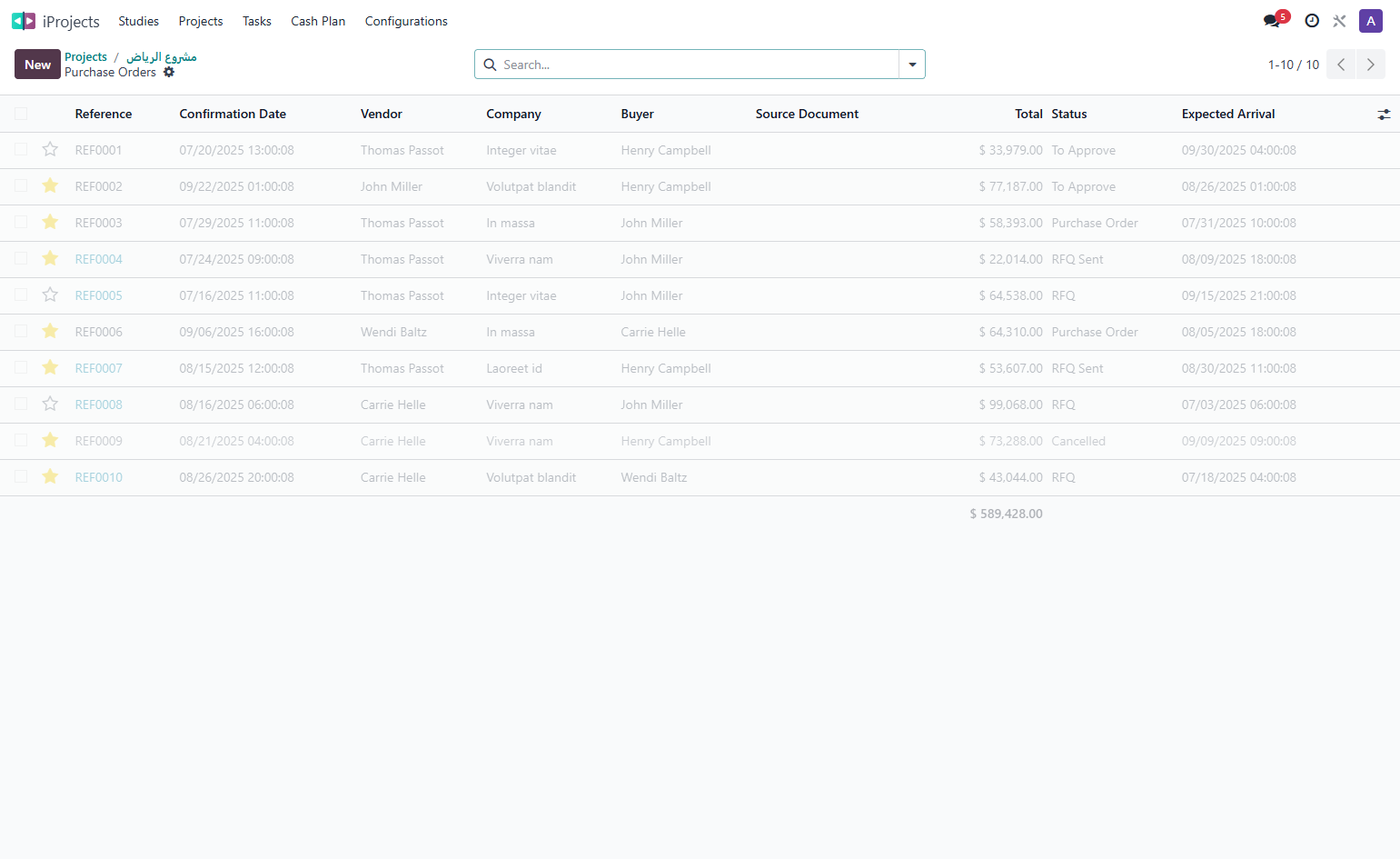Go to the previous page of records
1400x859 pixels.
click(x=1341, y=65)
